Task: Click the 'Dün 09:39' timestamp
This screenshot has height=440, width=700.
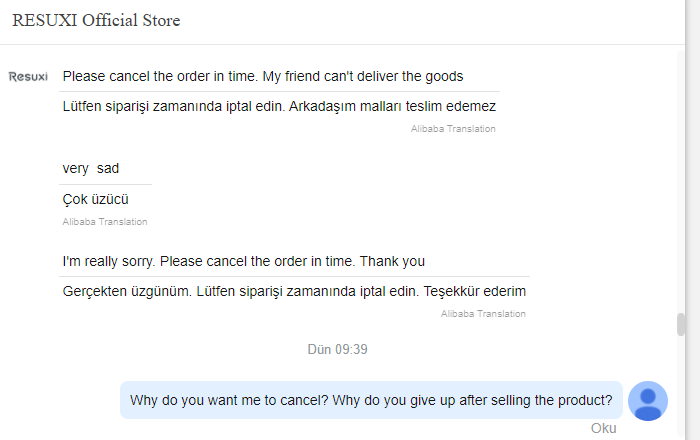Action: (x=338, y=349)
